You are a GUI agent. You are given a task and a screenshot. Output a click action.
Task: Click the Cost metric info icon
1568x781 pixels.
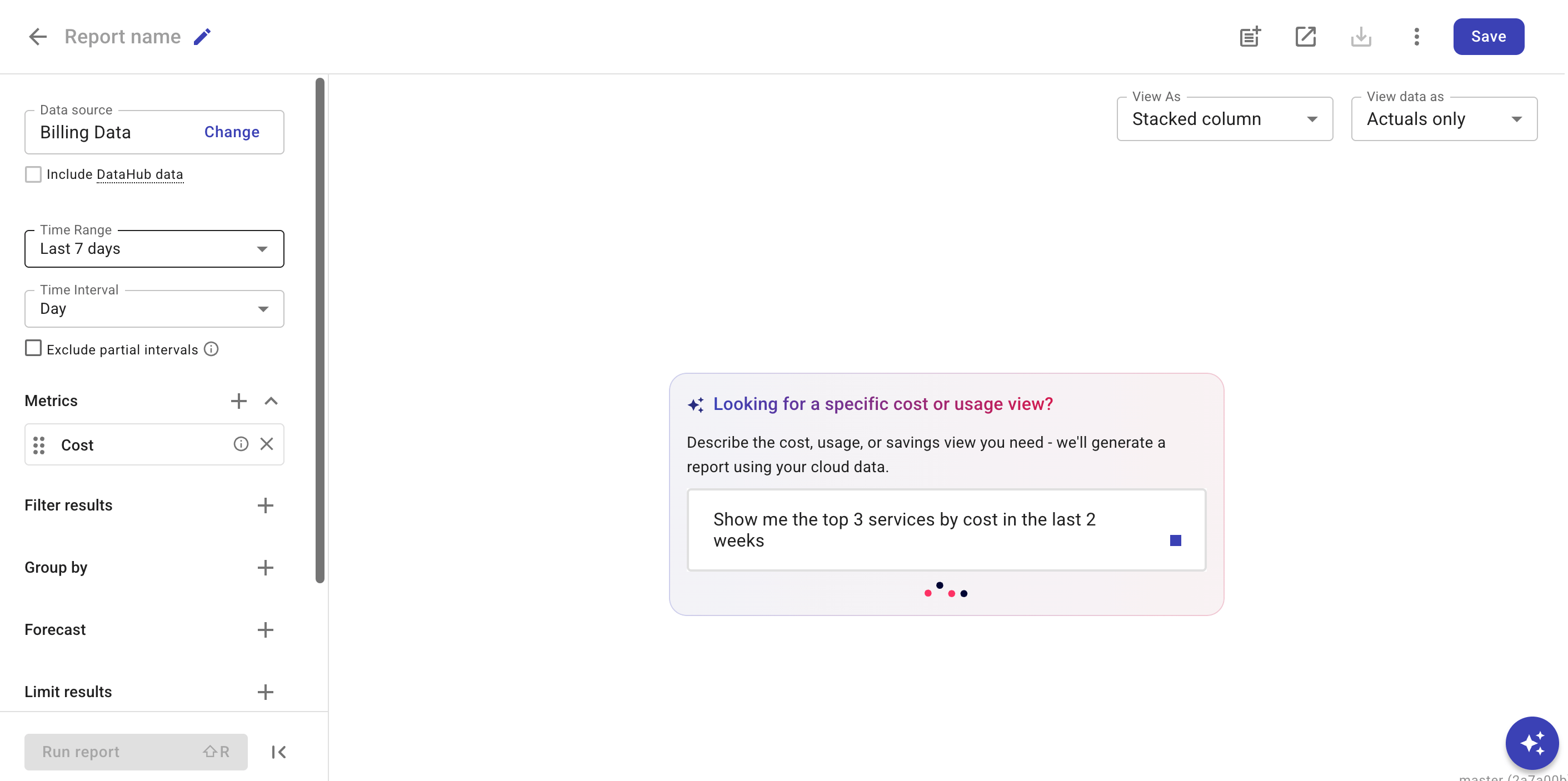(241, 444)
